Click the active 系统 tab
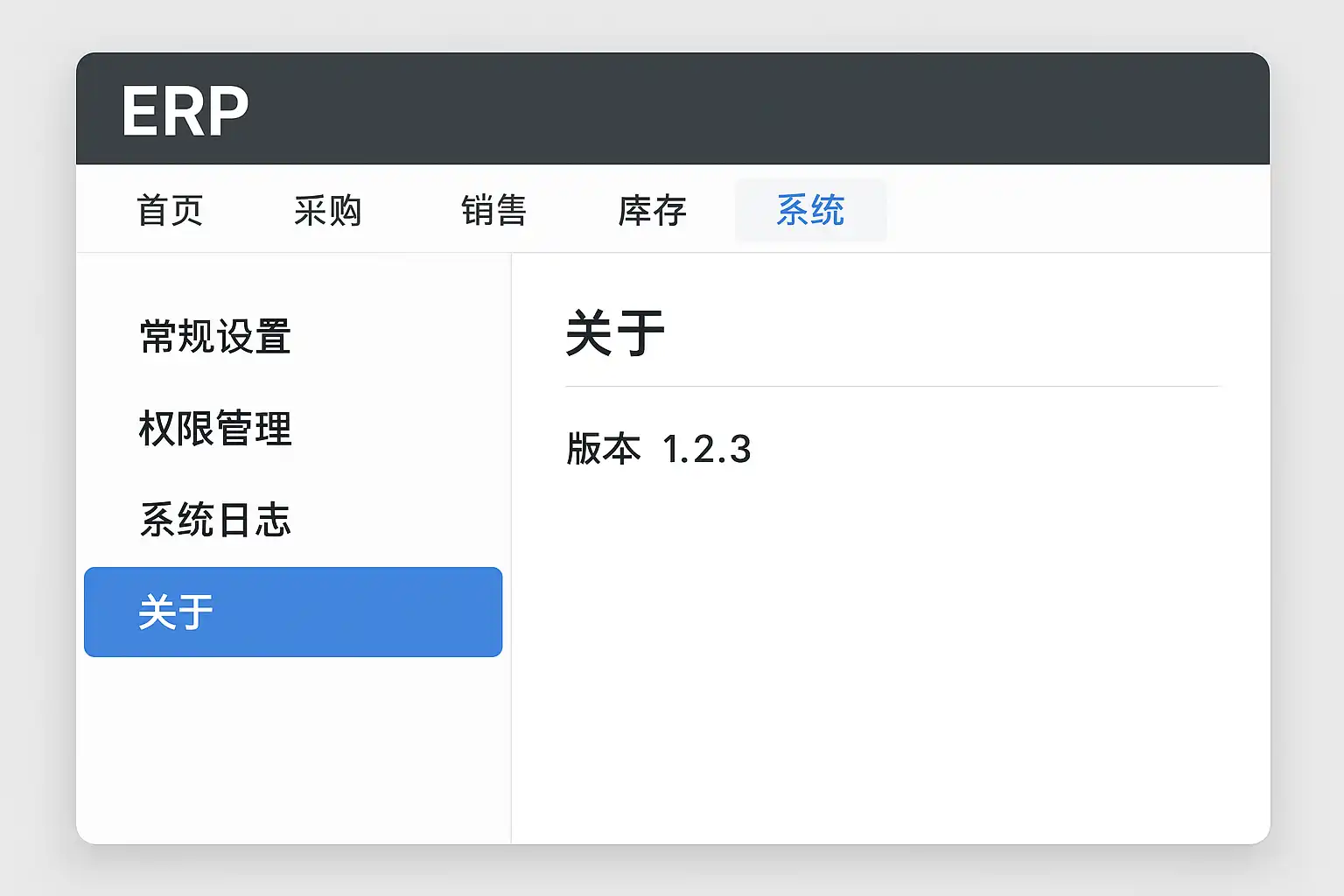The height and width of the screenshot is (896, 1344). [810, 211]
